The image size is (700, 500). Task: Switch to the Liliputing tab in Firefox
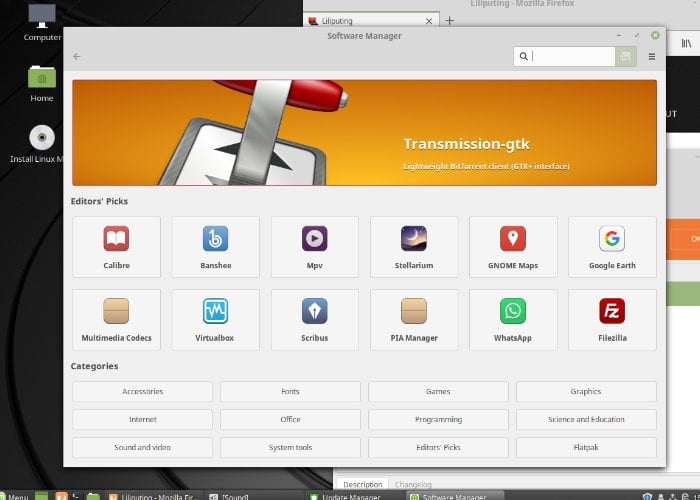tap(371, 21)
